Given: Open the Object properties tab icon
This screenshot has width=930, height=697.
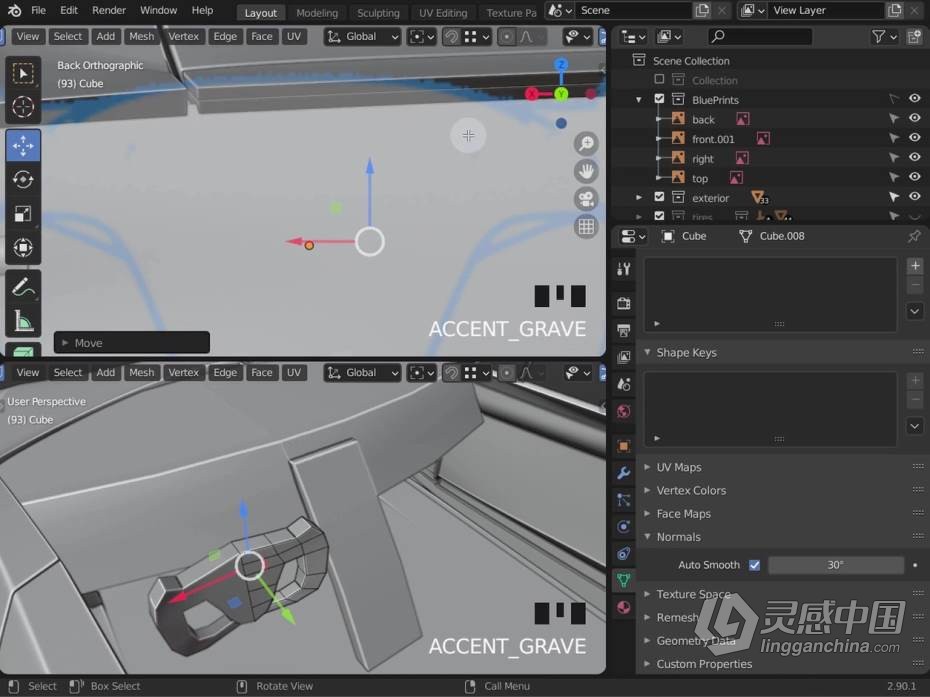Looking at the screenshot, I should pyautogui.click(x=623, y=445).
